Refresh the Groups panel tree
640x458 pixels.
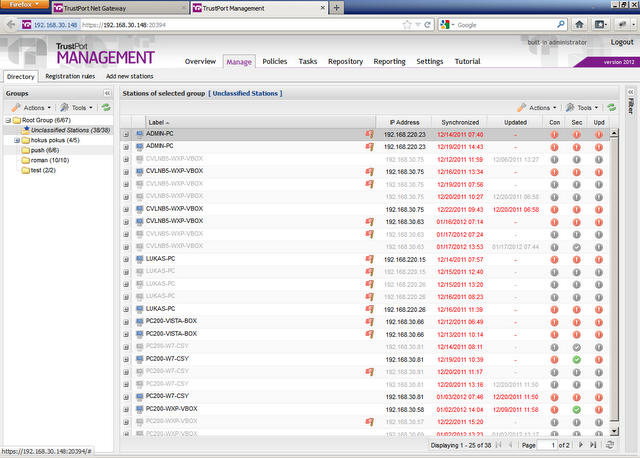click(105, 107)
